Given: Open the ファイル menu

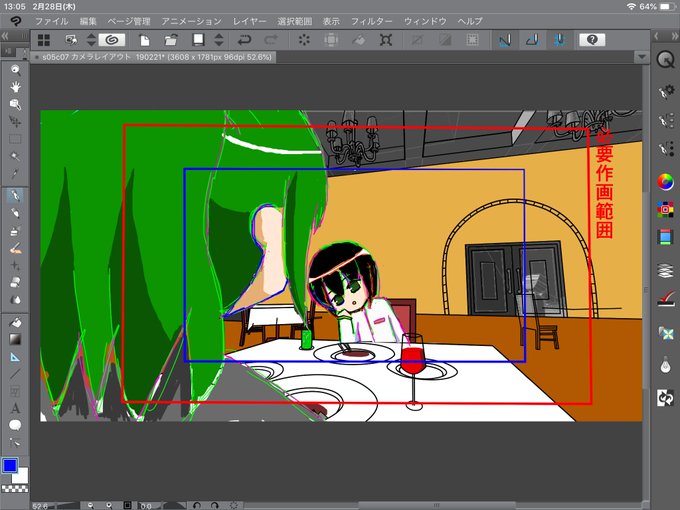Looking at the screenshot, I should click(52, 21).
